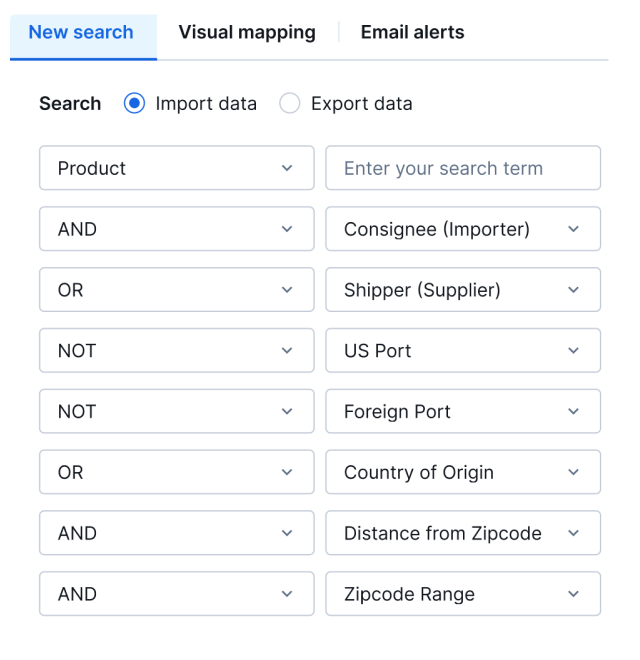Click the Zipcode Range dropdown chevron
The height and width of the screenshot is (660, 640).
click(573, 594)
